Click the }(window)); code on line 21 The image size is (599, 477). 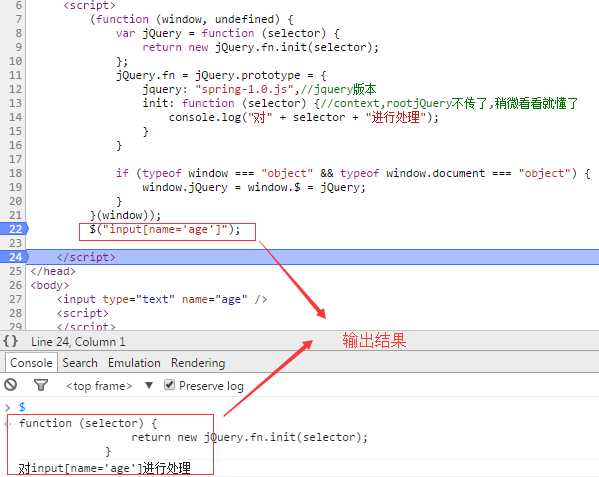coord(125,215)
